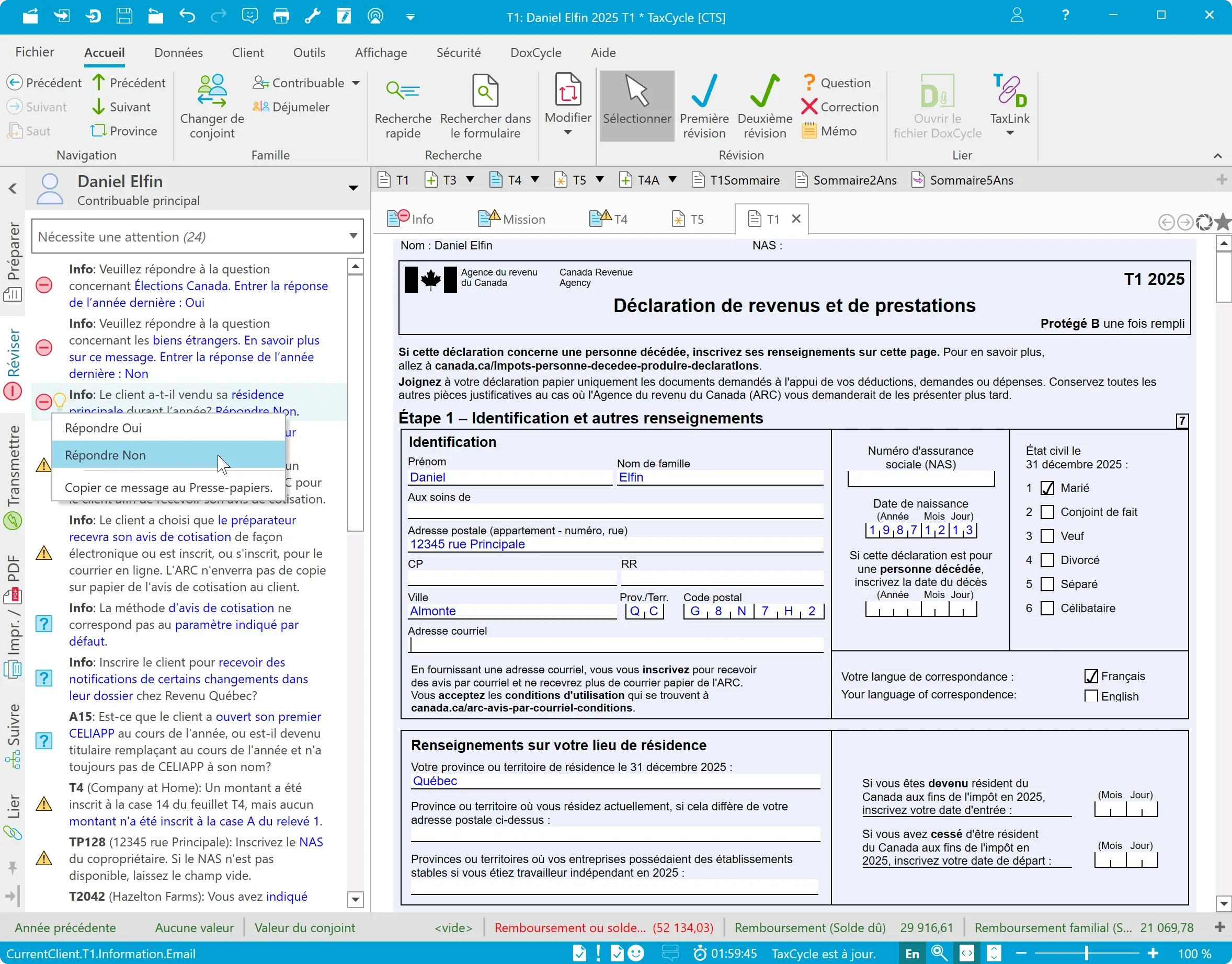Expand the Nécessite une attention dropdown

pos(353,236)
